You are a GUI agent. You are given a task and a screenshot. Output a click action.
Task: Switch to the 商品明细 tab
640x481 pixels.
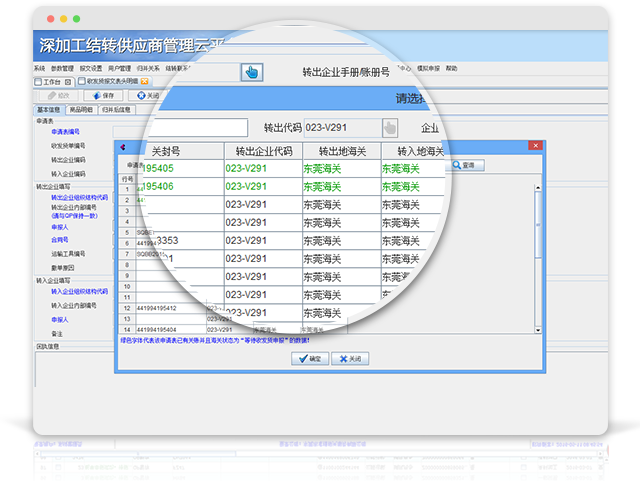(x=81, y=109)
